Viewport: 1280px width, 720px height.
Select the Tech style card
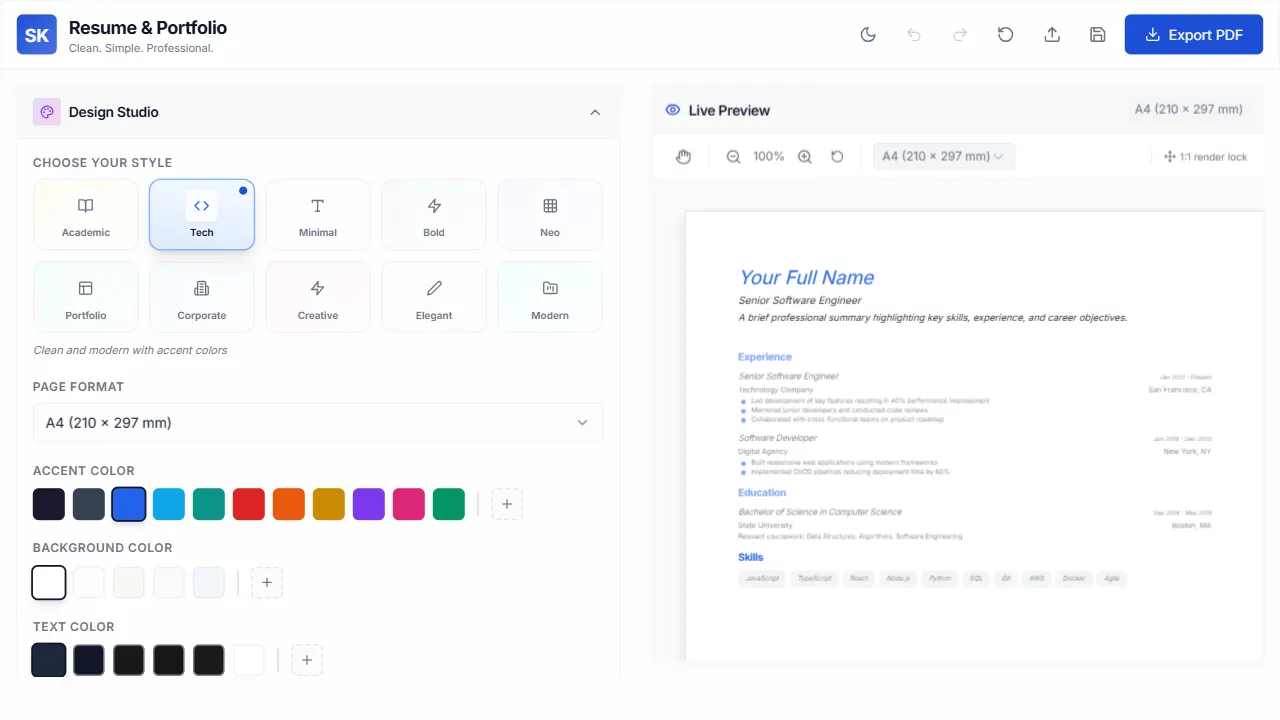tap(202, 215)
